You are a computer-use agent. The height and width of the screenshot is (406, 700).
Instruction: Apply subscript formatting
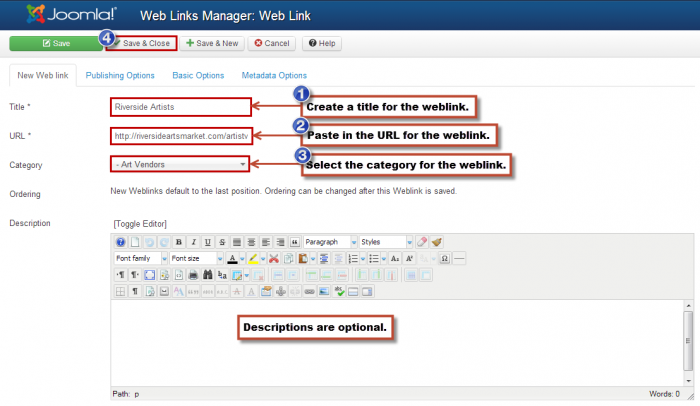395,258
